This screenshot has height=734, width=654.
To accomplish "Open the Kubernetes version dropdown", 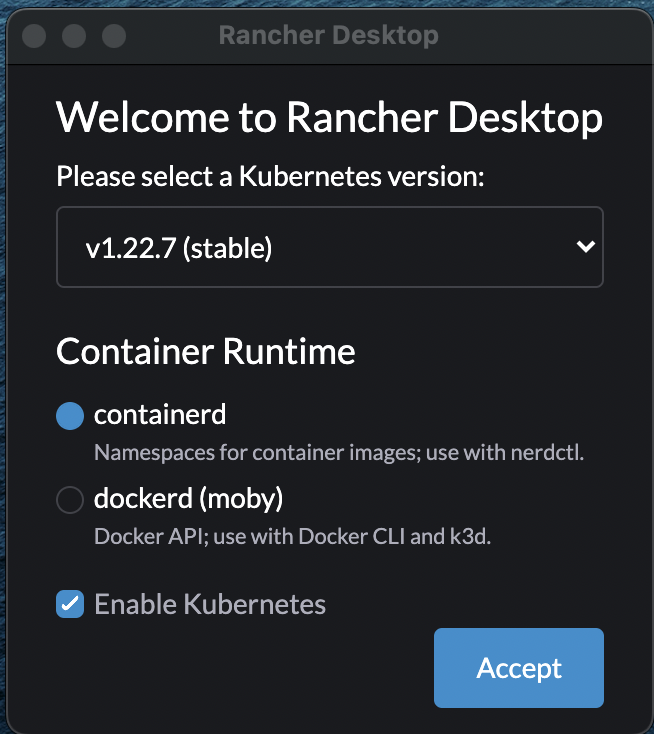I will tap(330, 247).
